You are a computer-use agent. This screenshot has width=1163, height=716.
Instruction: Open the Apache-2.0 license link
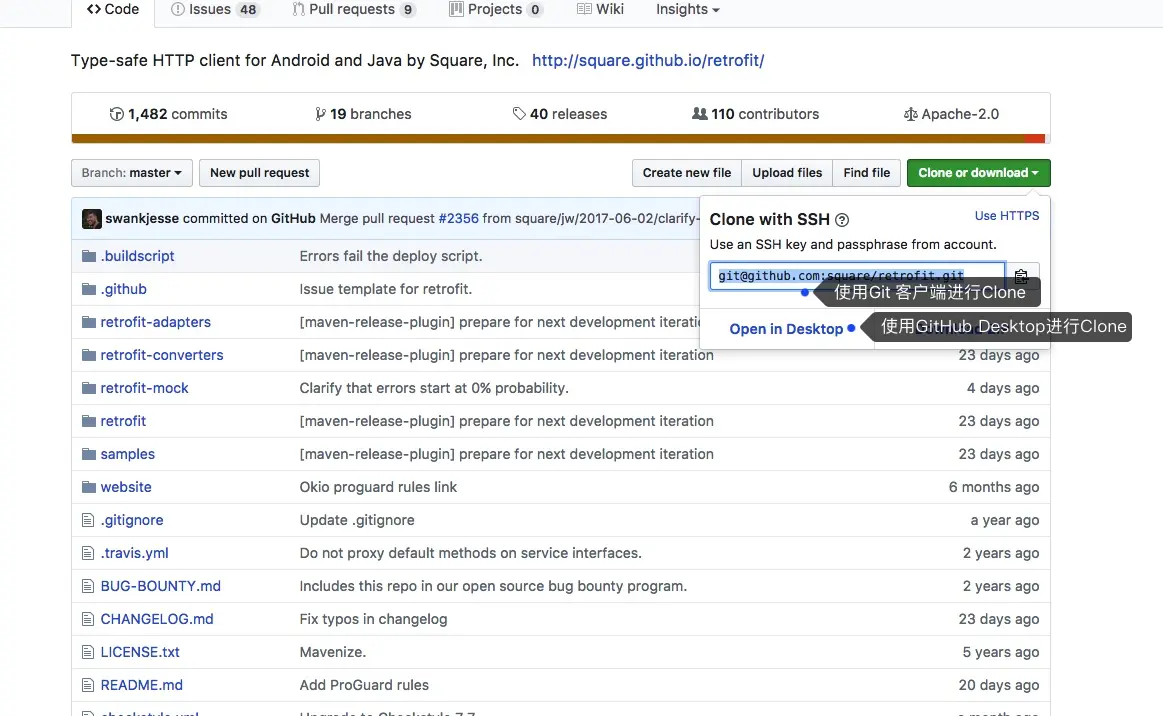(x=951, y=114)
